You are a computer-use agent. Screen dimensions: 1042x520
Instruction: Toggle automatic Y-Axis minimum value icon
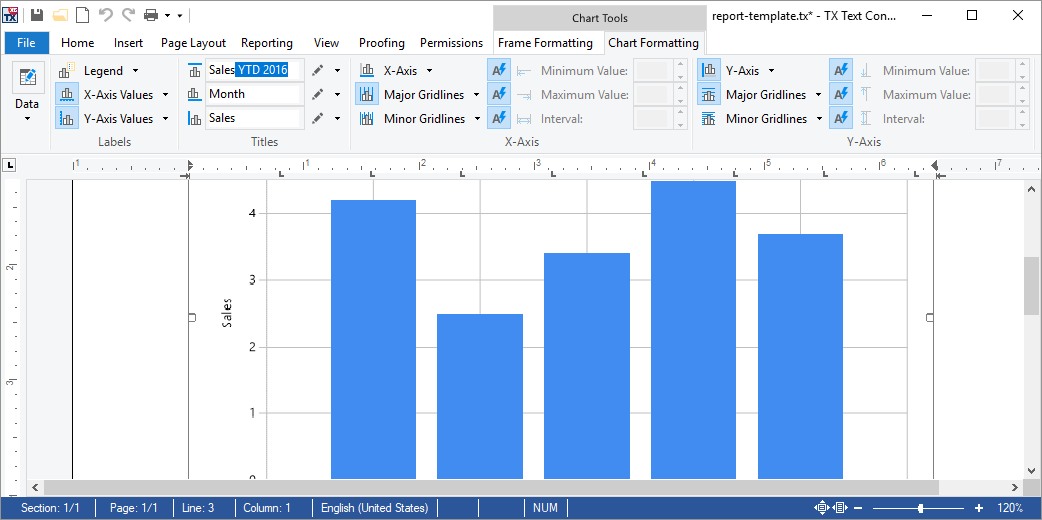(841, 70)
